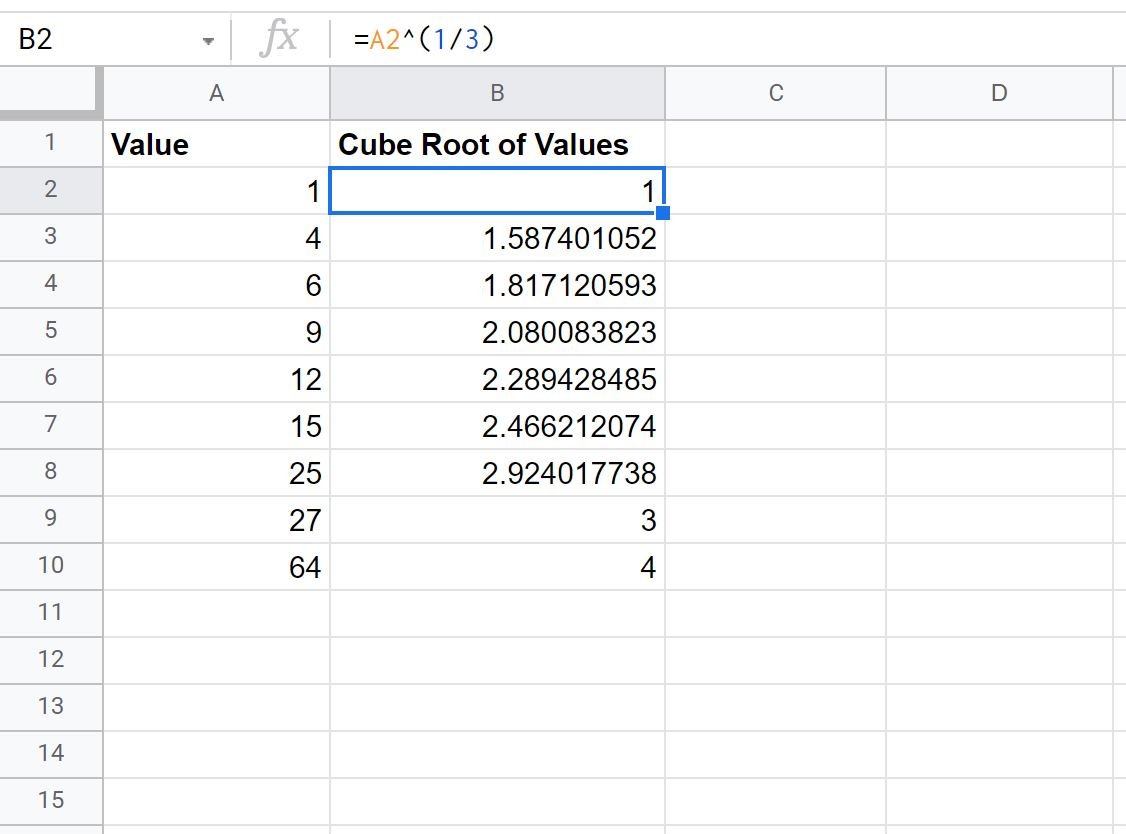Viewport: 1126px width, 834px height.
Task: Select row 13 header
Action: (x=50, y=707)
